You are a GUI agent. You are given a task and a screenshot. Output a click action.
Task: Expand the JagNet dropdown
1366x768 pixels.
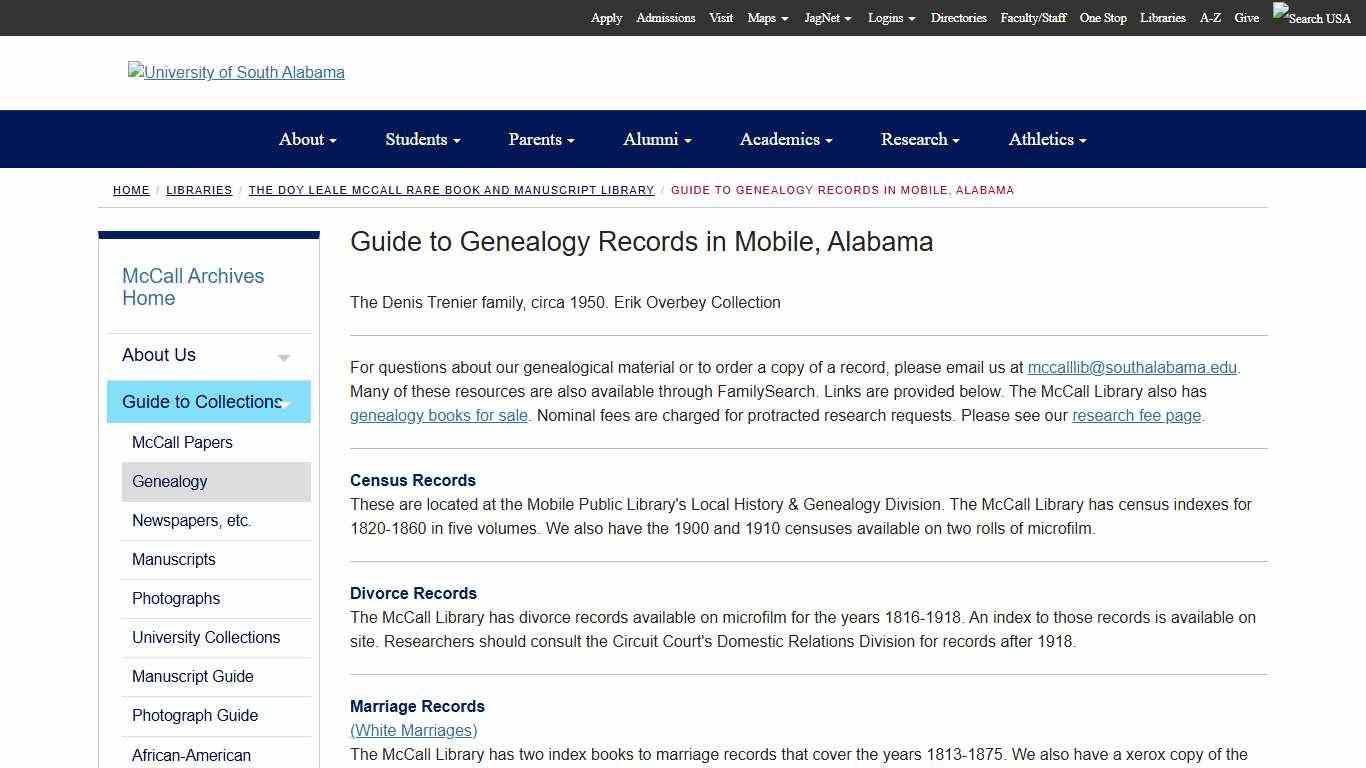click(827, 18)
